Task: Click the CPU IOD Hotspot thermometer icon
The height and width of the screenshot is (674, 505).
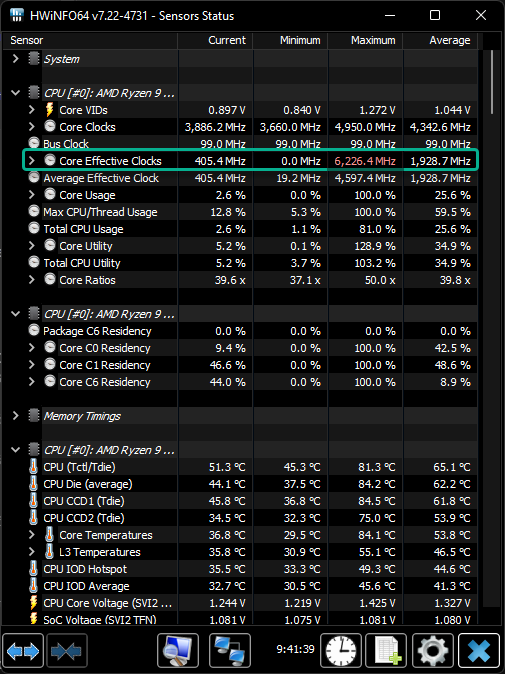Action: [34, 569]
